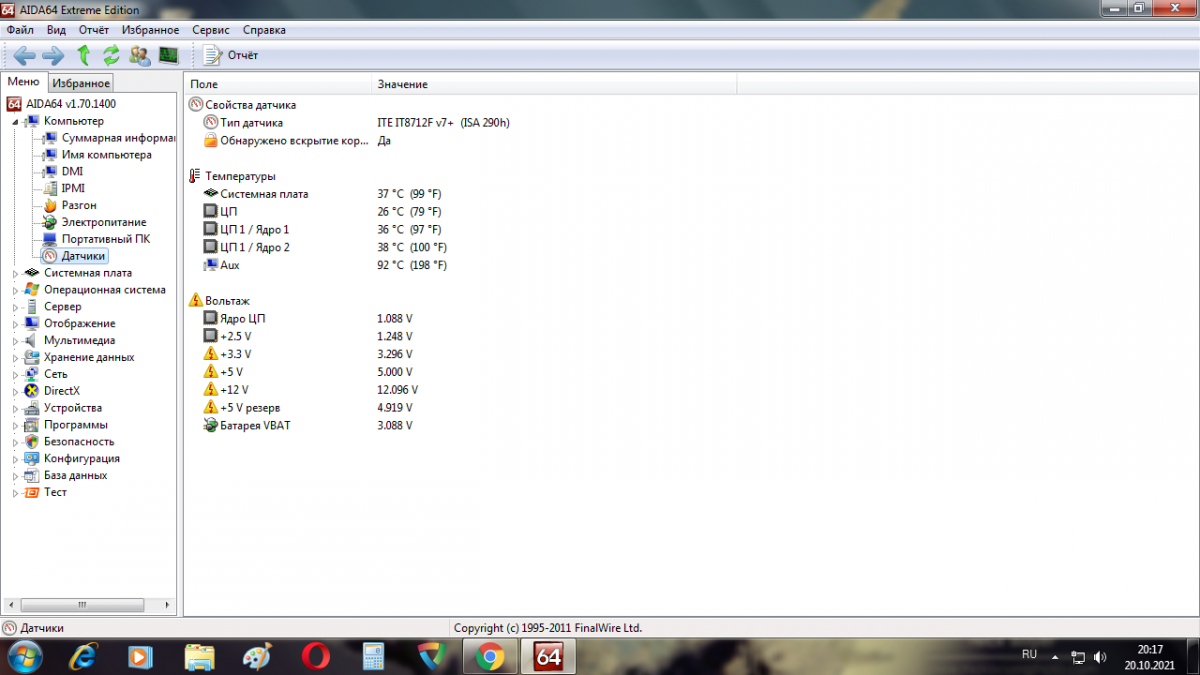Open Opera from the taskbar
Screen dimensions: 1200x675
tap(316, 656)
